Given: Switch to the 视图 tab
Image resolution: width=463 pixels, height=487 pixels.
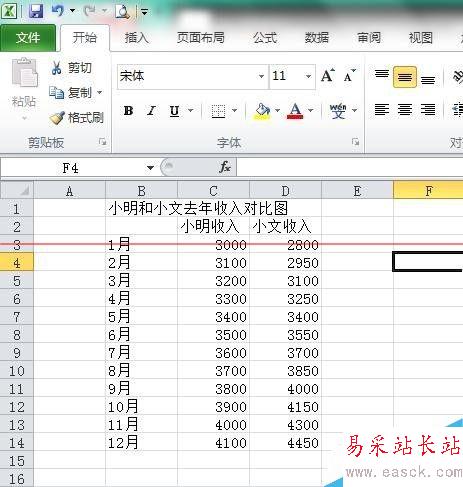Looking at the screenshot, I should (x=421, y=38).
